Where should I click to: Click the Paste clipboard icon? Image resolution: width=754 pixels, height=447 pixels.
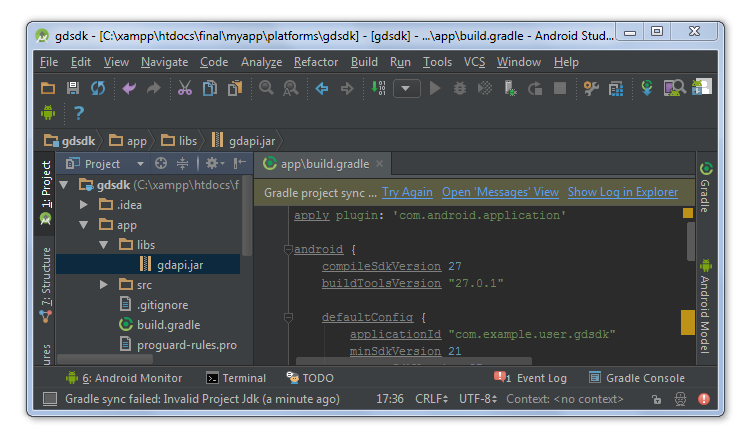coord(235,88)
